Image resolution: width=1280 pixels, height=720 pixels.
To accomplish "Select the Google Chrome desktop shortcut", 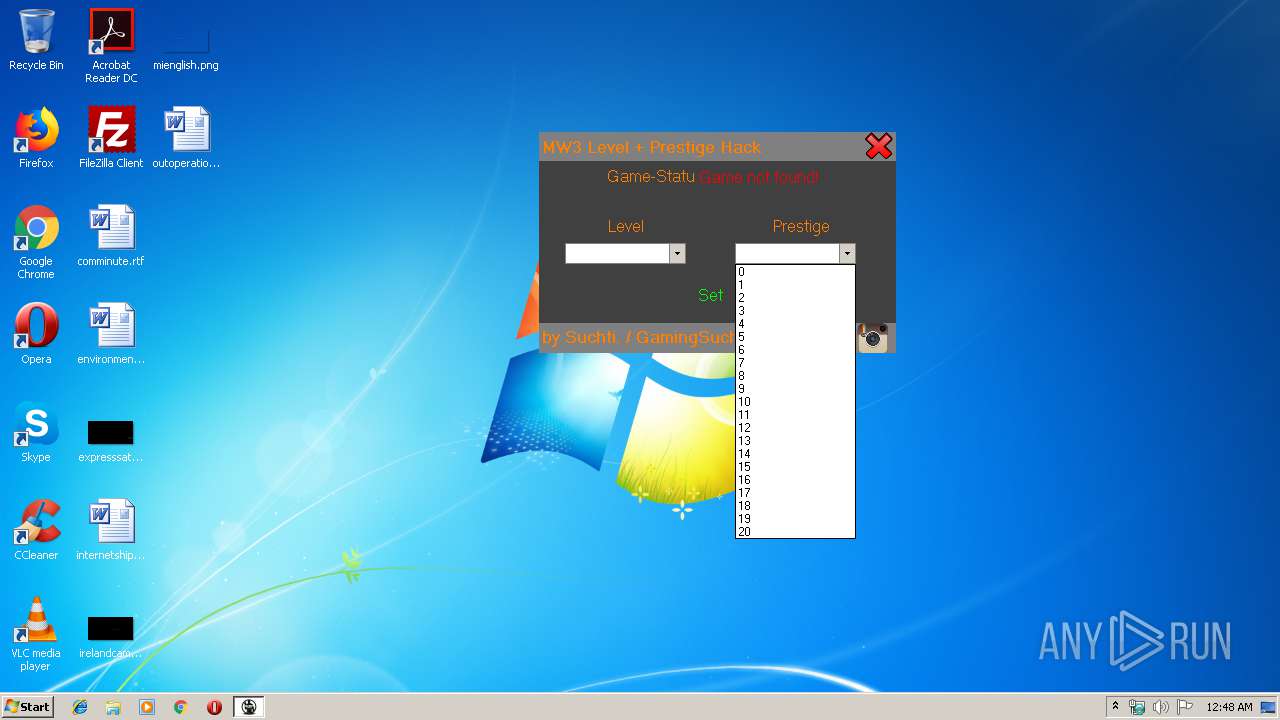I will (x=36, y=242).
